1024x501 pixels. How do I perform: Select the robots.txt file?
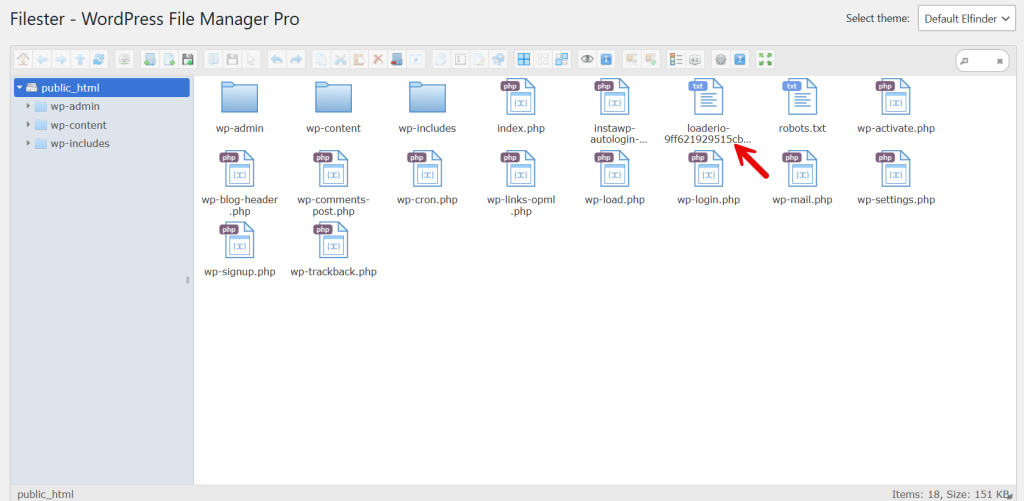pos(803,107)
